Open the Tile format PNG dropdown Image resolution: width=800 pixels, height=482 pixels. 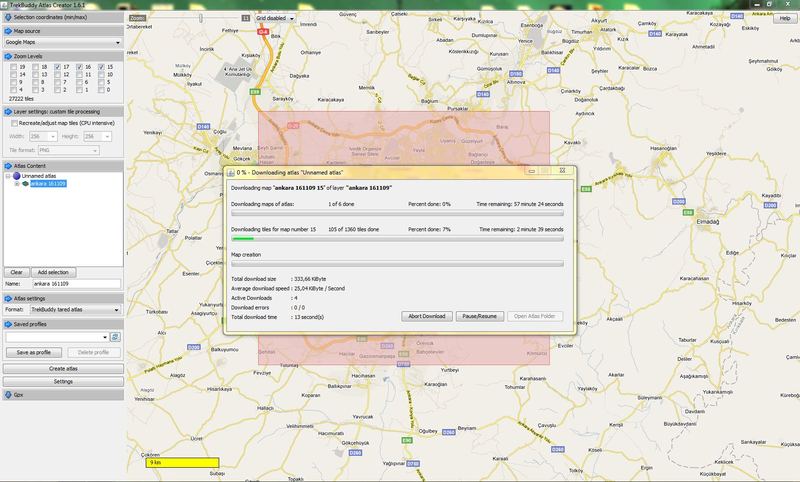pos(95,150)
